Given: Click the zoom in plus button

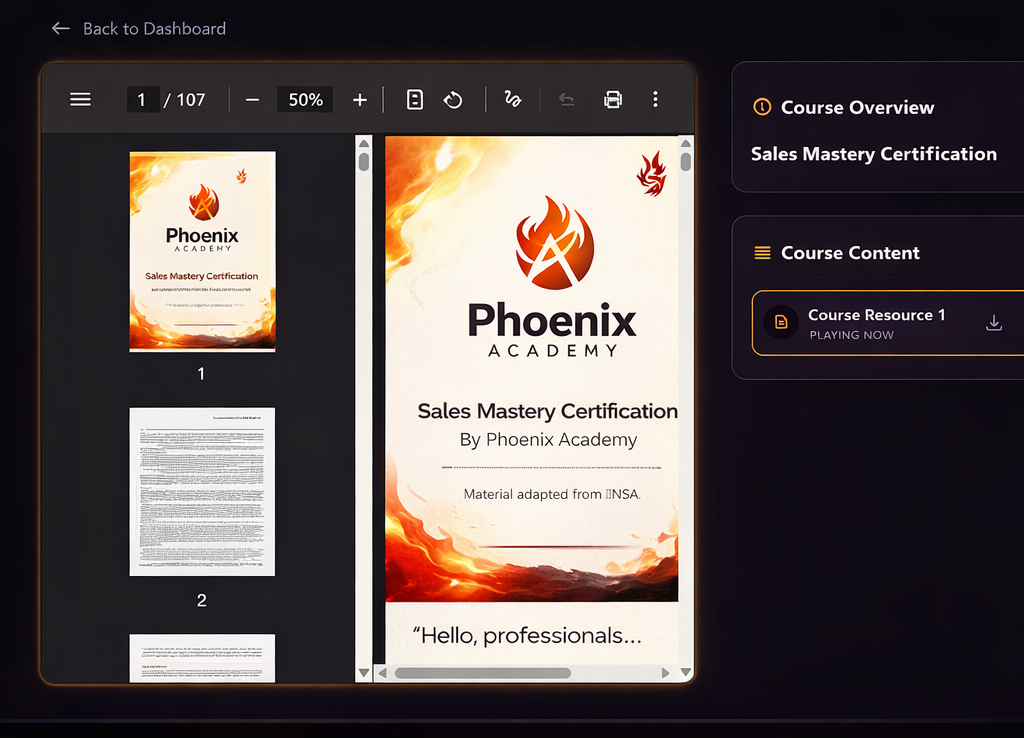Looking at the screenshot, I should coord(360,99).
